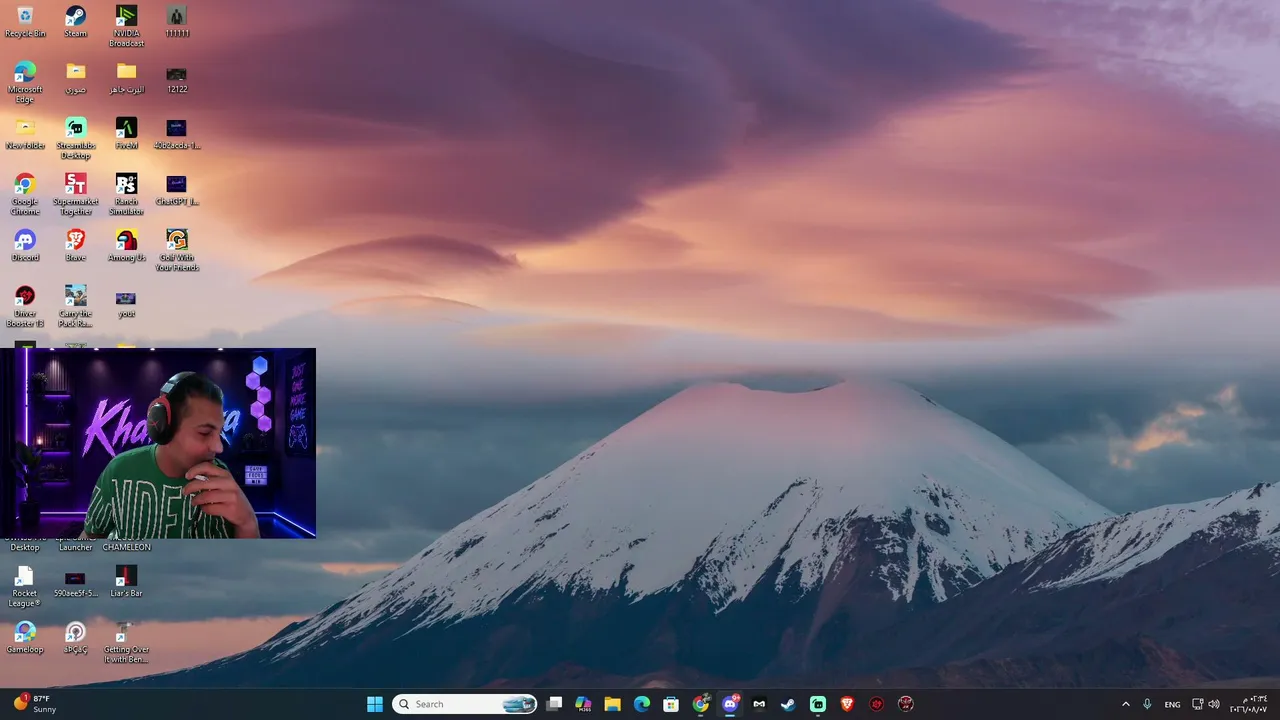Image resolution: width=1280 pixels, height=720 pixels.
Task: Switch to Streamlabs on the taskbar
Action: click(818, 704)
